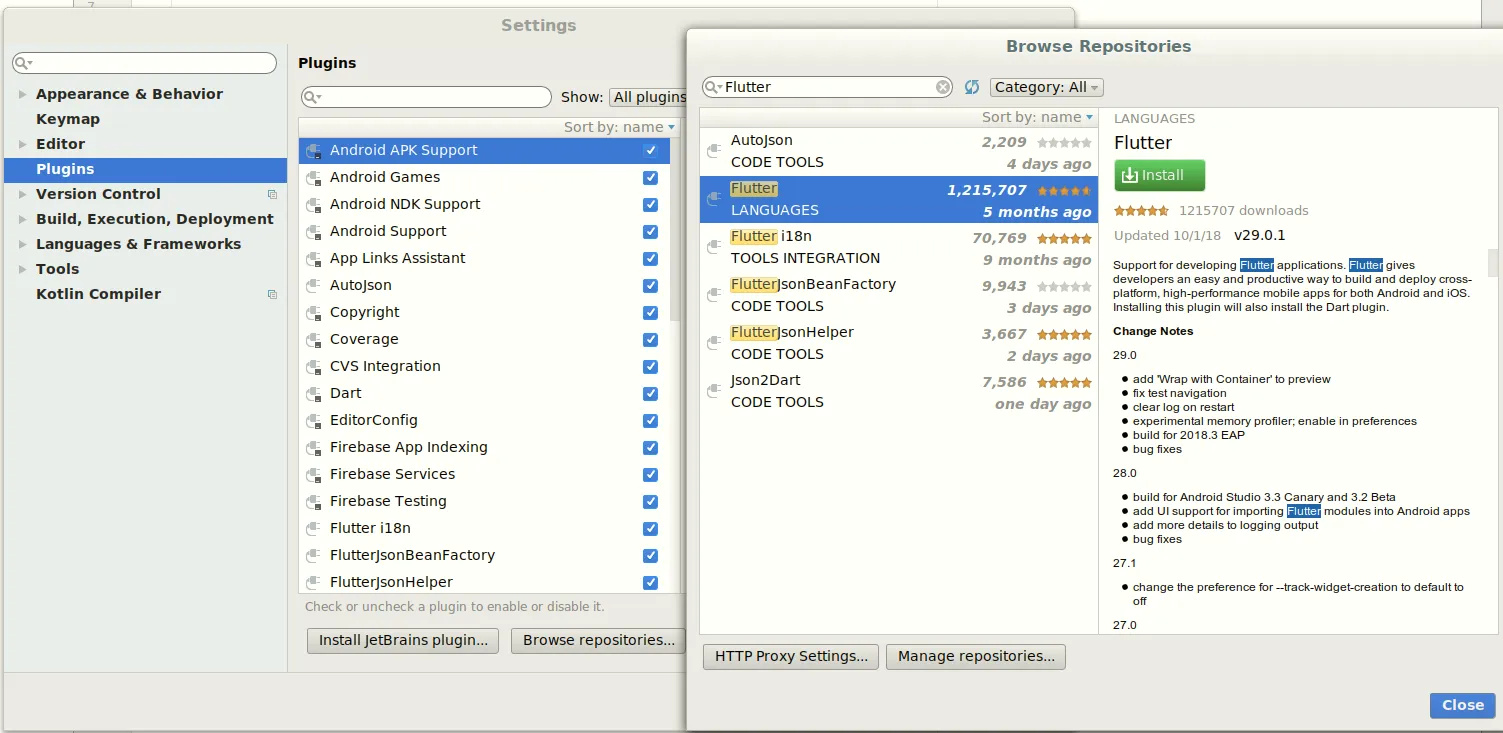Click the magnifier icon in the Plugins search field
Viewport: 1503px width, 733px height.
[x=312, y=97]
